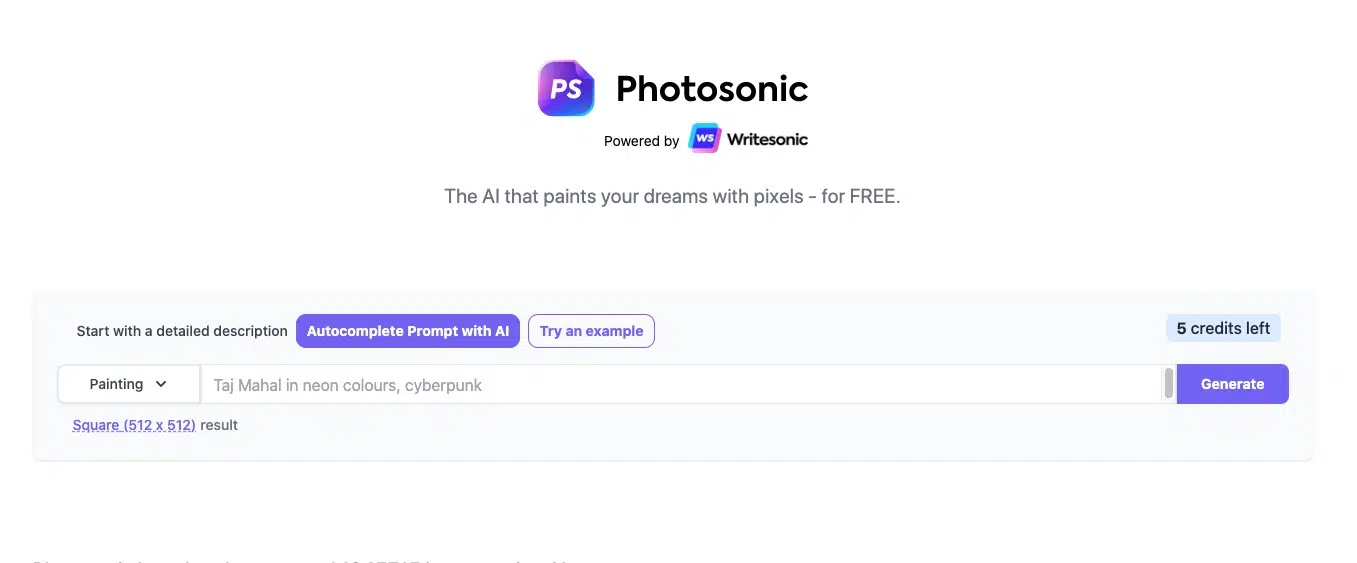Image resolution: width=1357 pixels, height=563 pixels.
Task: Click the number 5 in the credits badge
Action: pos(1181,328)
